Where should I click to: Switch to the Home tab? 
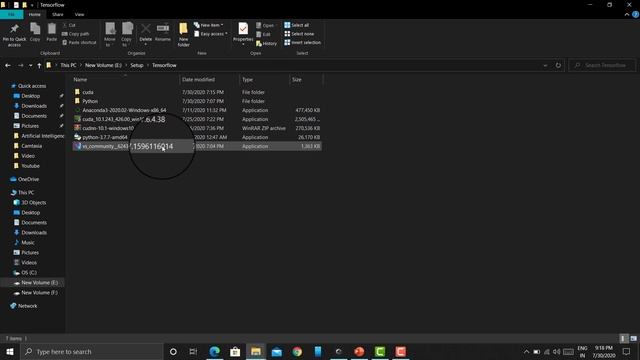35,14
